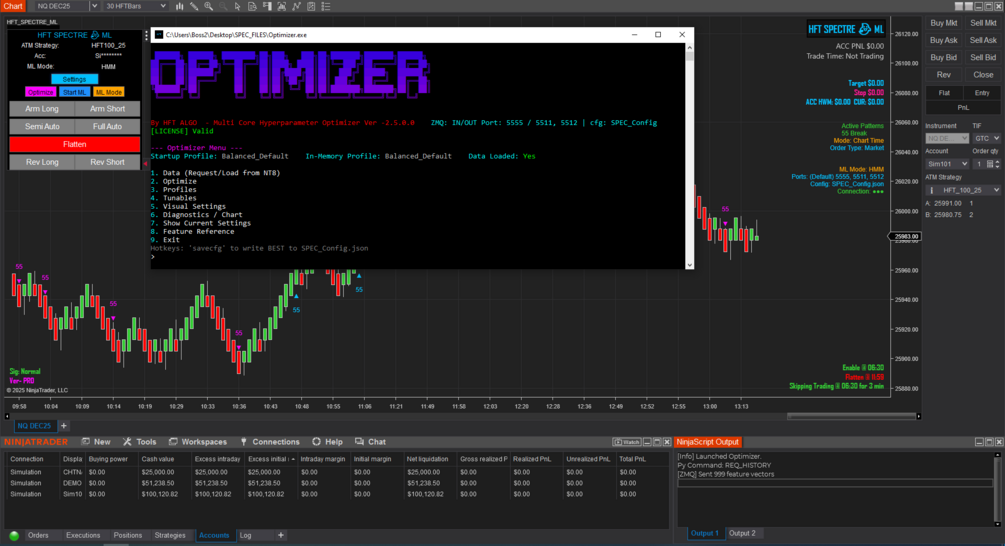Screen dimensions: 1005x546
Task: Click the Watch icon above NinjaScript Output
Action: pos(626,442)
